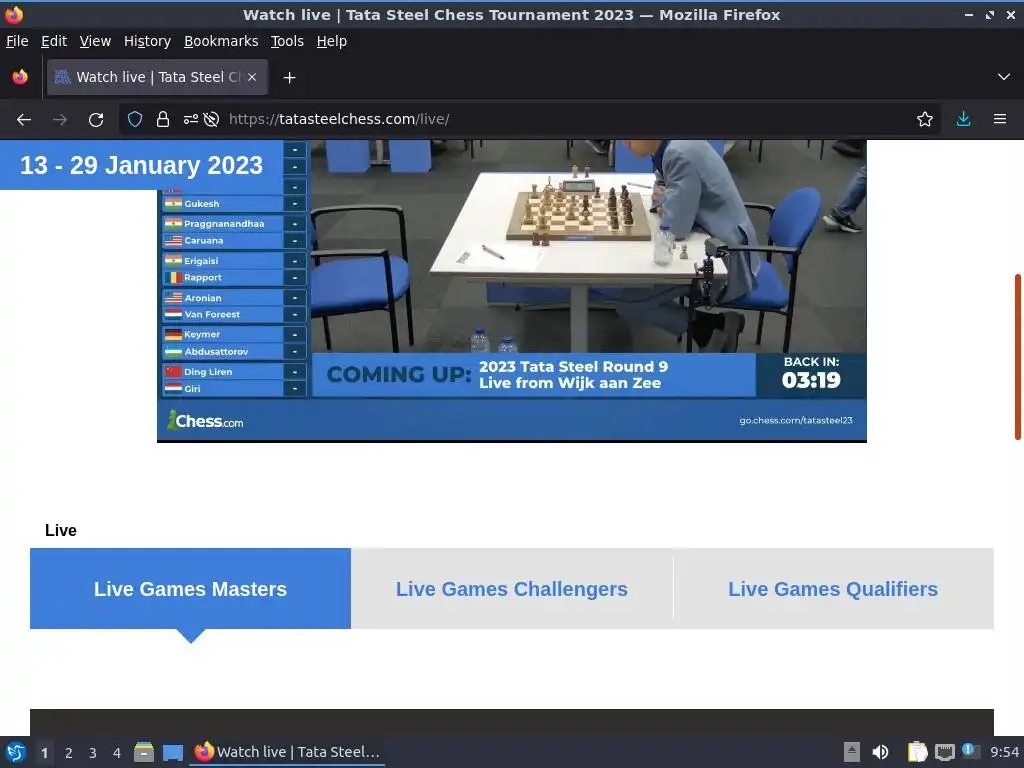Click the go.chess.com/tatasteel23 text
This screenshot has height=768, width=1024.
pyautogui.click(x=796, y=421)
